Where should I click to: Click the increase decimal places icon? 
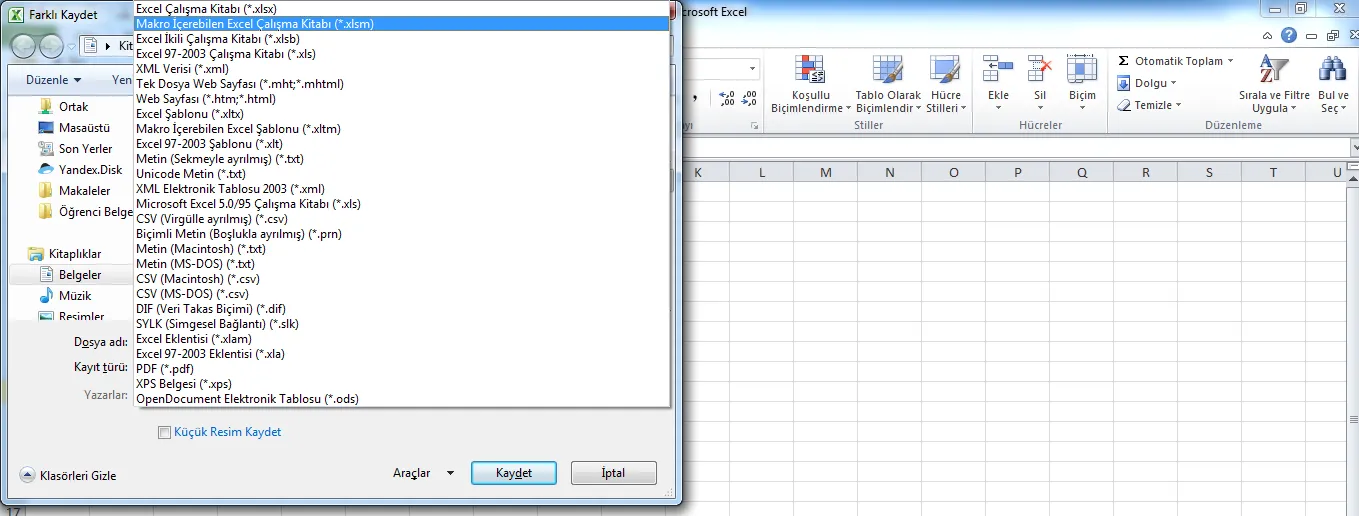point(727,97)
